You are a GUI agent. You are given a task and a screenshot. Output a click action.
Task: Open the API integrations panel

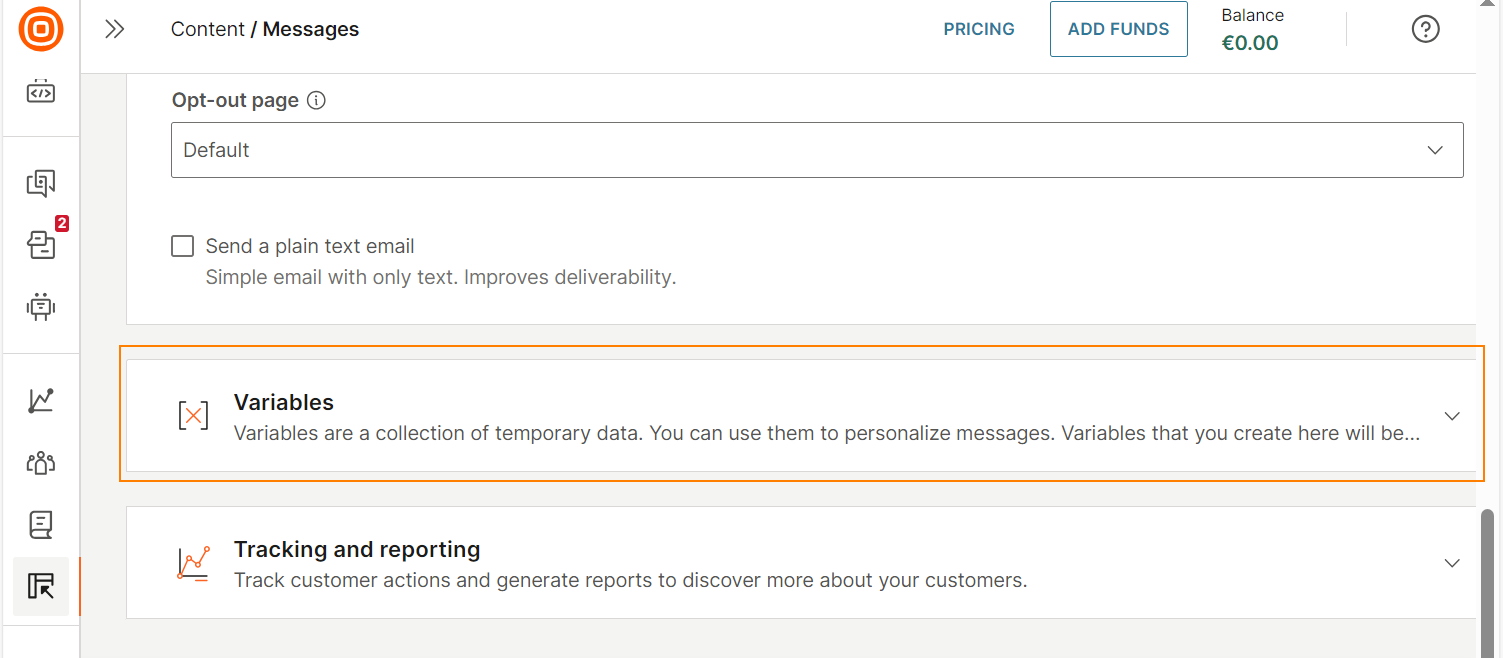coord(40,91)
